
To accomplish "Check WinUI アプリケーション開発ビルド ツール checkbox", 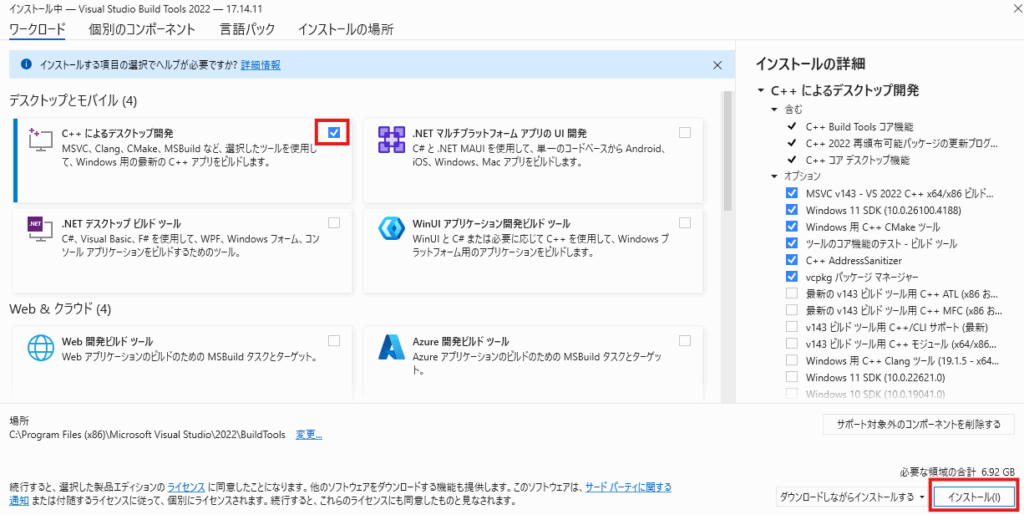I will coord(684,223).
